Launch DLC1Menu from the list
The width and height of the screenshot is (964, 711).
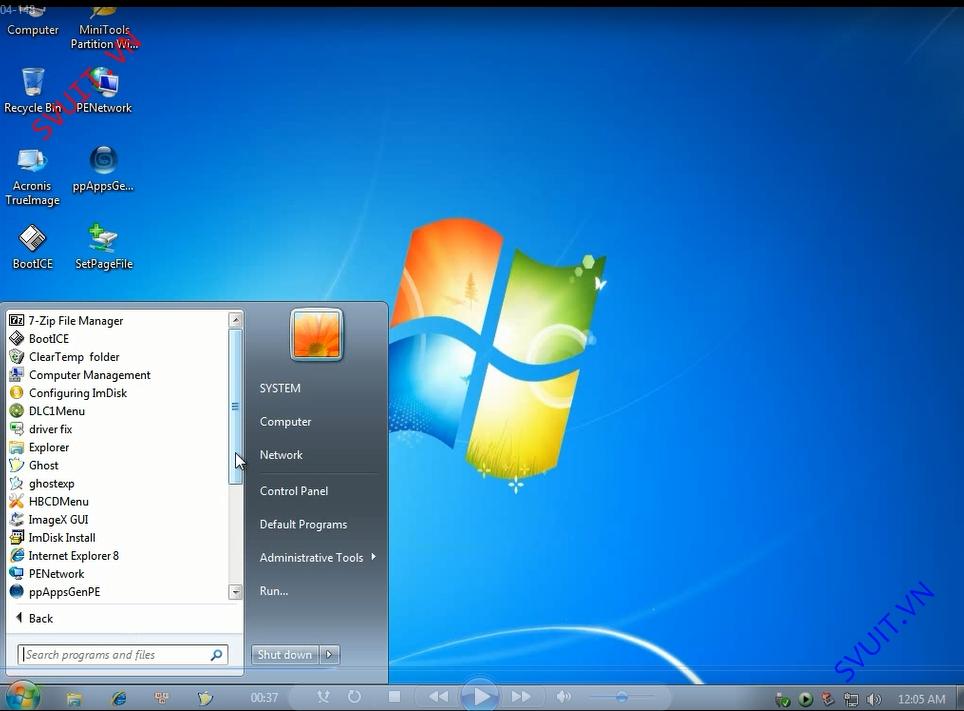point(47,411)
